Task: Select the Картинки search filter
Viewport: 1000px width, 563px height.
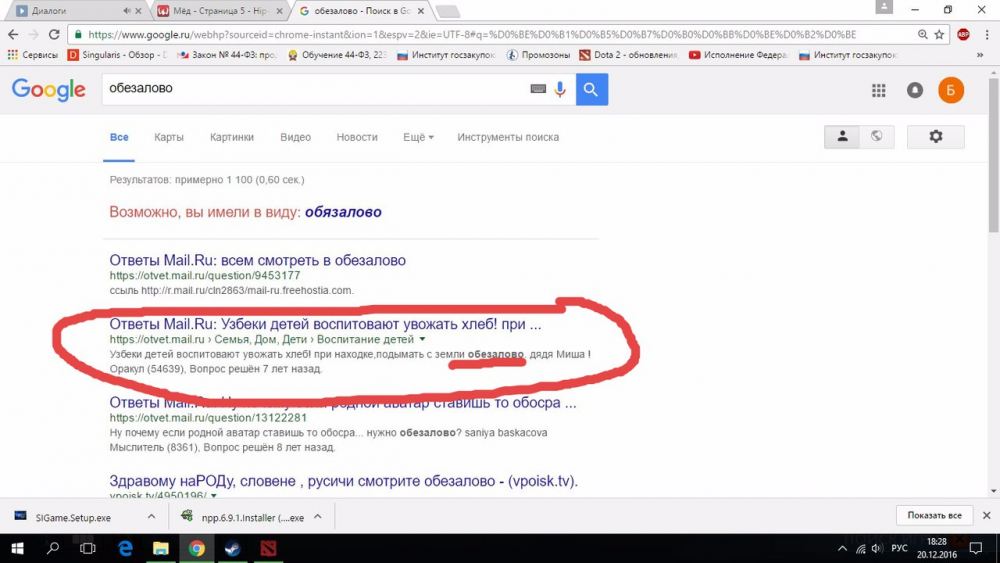Action: pyautogui.click(x=232, y=137)
